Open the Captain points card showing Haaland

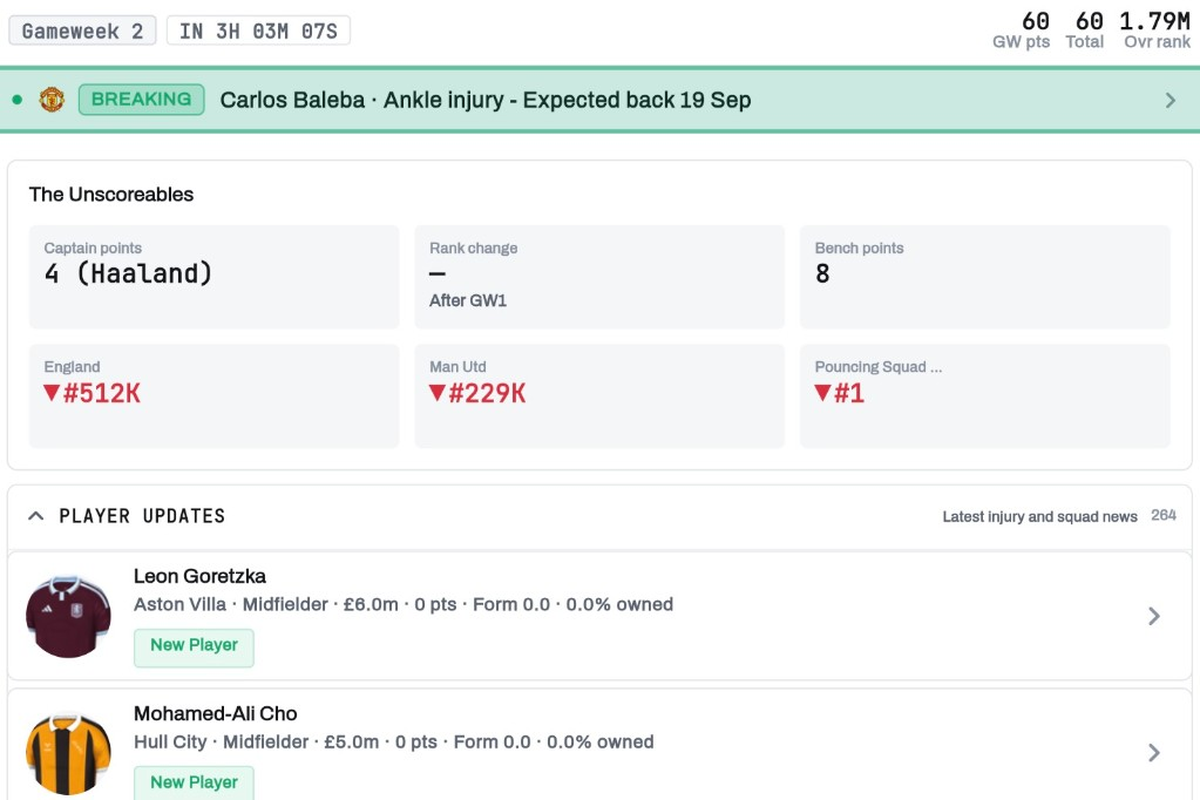point(214,277)
